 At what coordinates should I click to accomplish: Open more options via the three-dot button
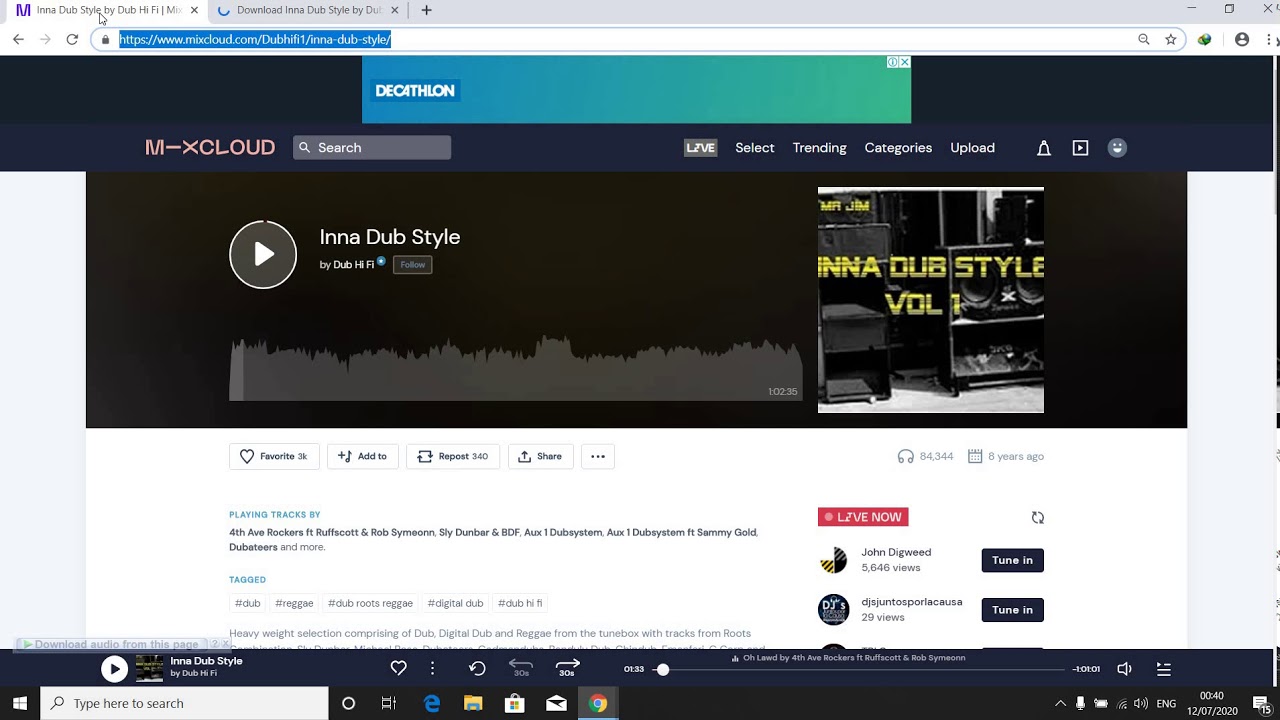click(598, 456)
